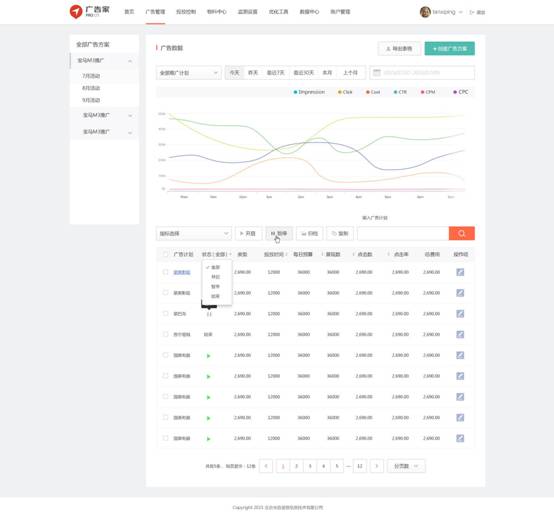Select 暂停 in the status filter menu
This screenshot has height=518, width=554.
pos(215,287)
